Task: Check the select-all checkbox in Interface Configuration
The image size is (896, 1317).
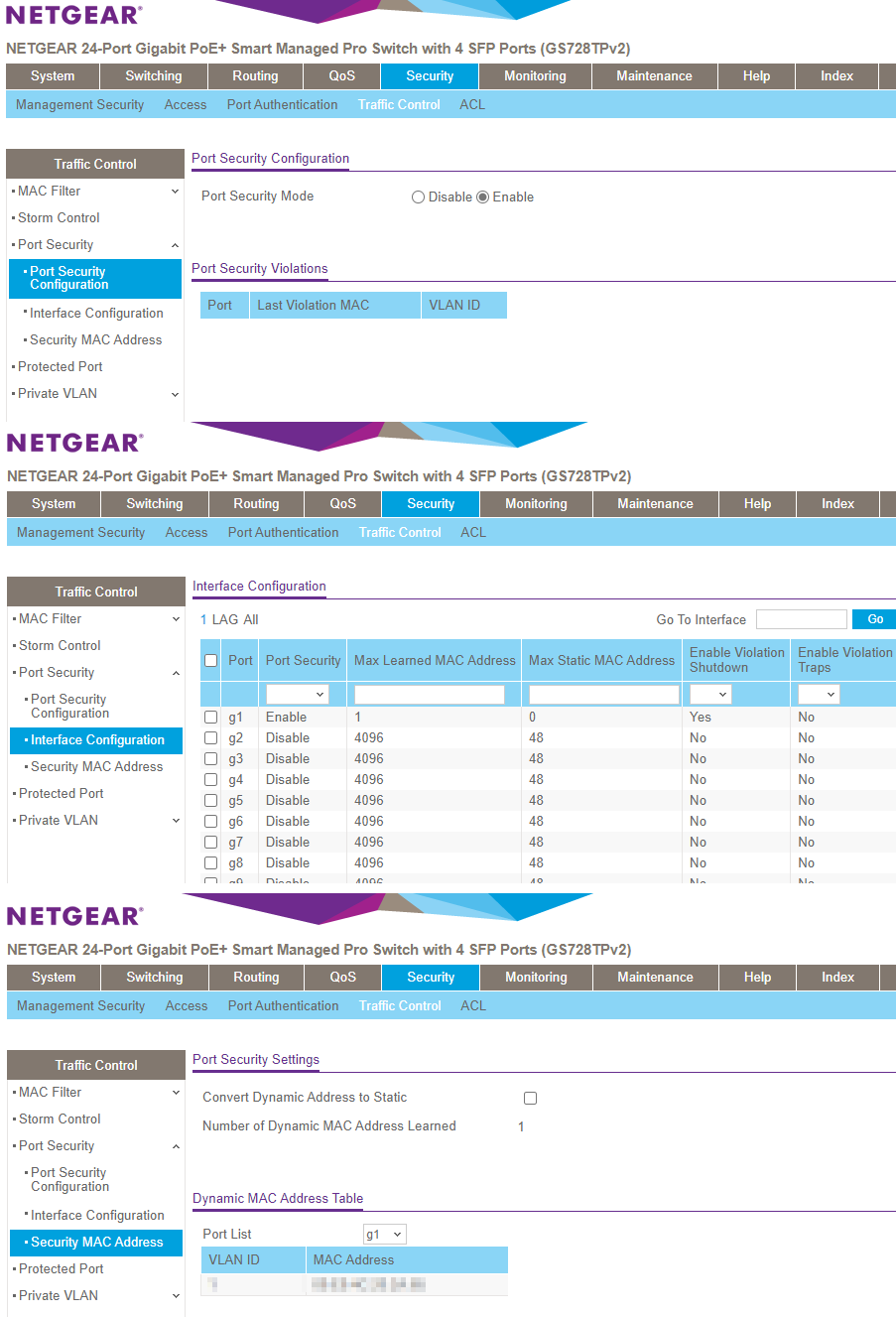Action: click(210, 659)
